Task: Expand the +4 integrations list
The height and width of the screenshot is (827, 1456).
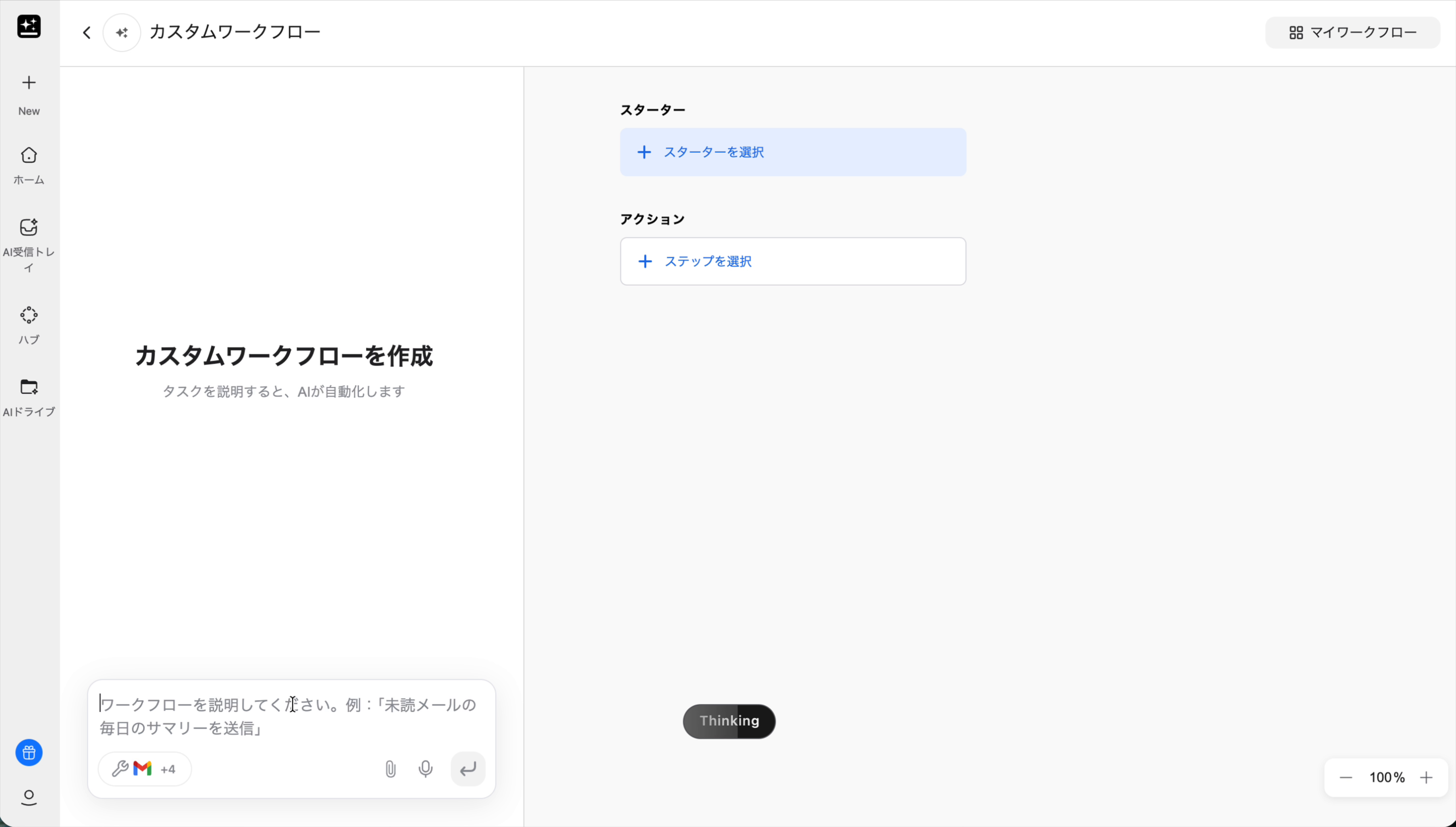Action: (x=167, y=768)
